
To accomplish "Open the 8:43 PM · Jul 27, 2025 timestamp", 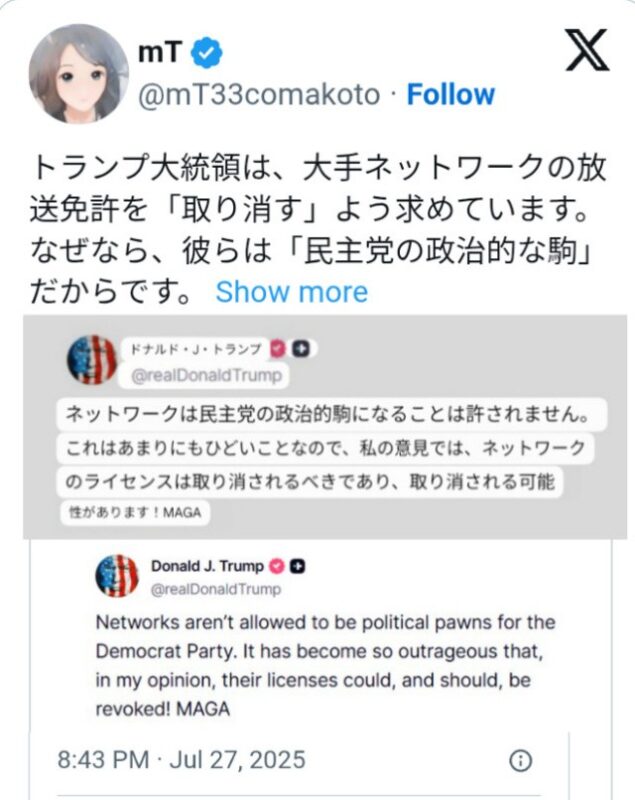I will point(182,759).
